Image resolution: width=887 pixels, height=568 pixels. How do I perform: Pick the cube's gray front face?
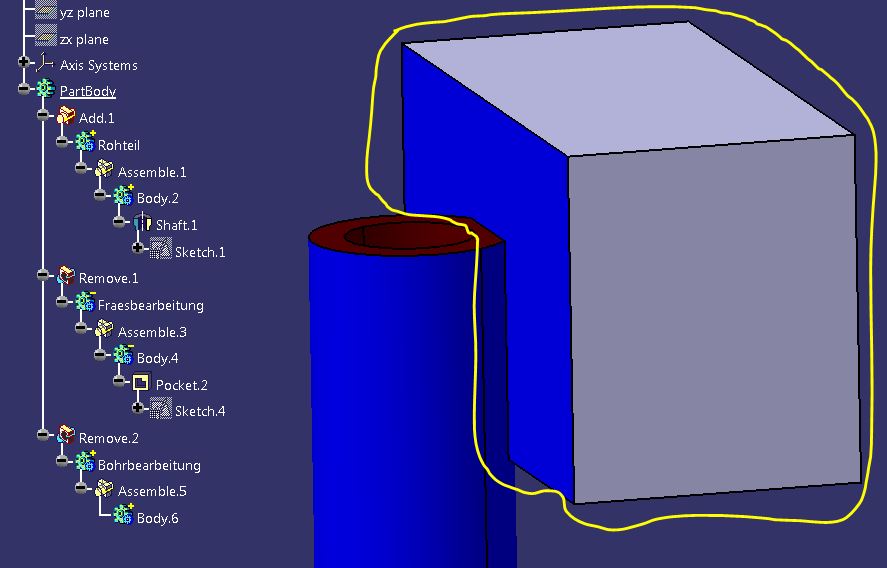click(x=716, y=320)
